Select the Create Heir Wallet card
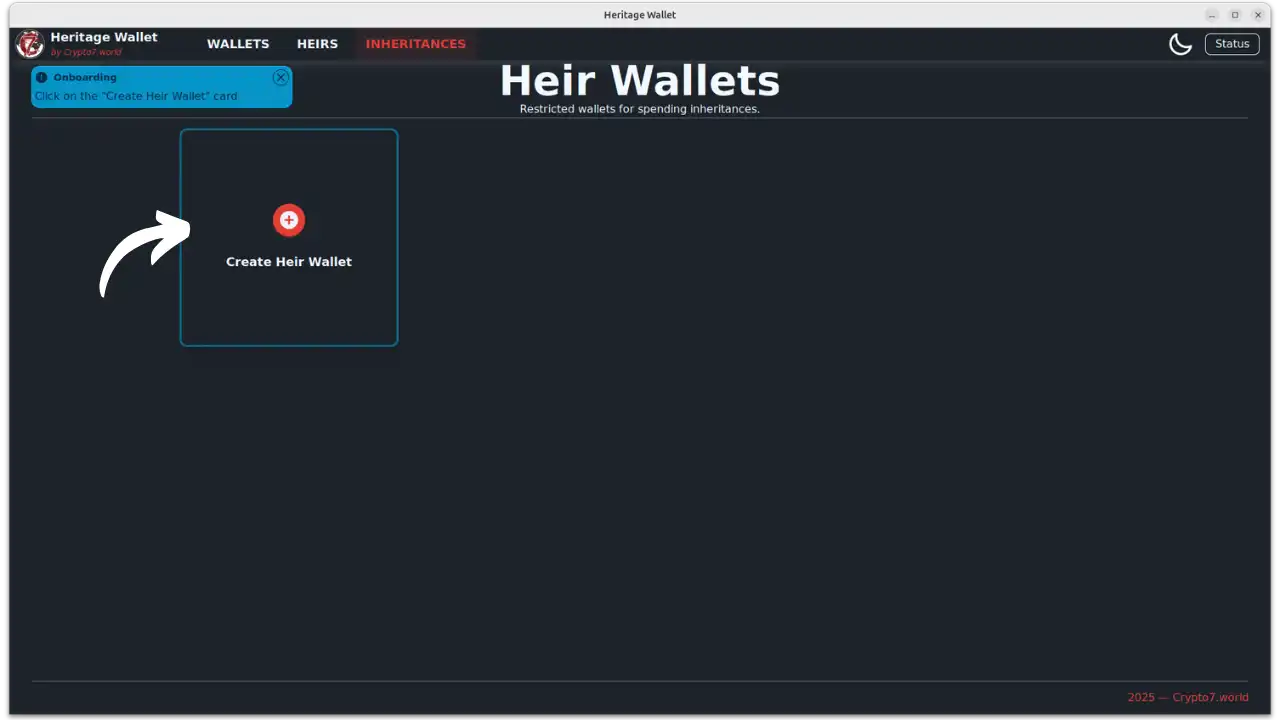Viewport: 1280px width, 720px height. click(289, 237)
